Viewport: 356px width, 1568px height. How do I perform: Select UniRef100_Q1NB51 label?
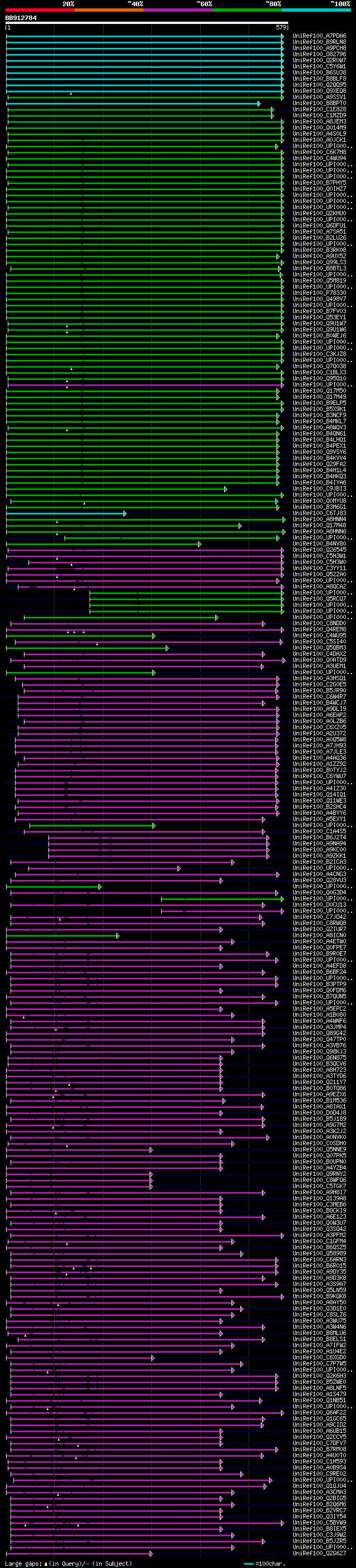coord(319,1400)
